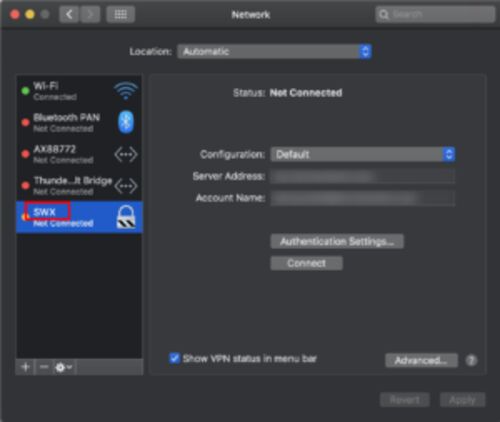
Task: Click red status dot beside AX88772
Action: coord(25,154)
